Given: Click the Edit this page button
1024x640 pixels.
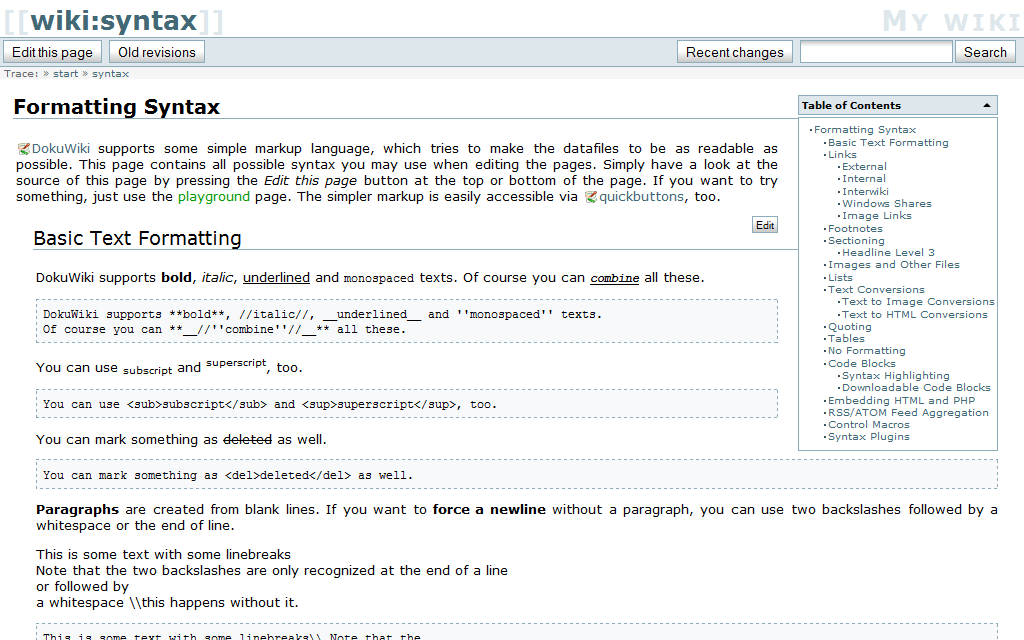Looking at the screenshot, I should click(52, 52).
